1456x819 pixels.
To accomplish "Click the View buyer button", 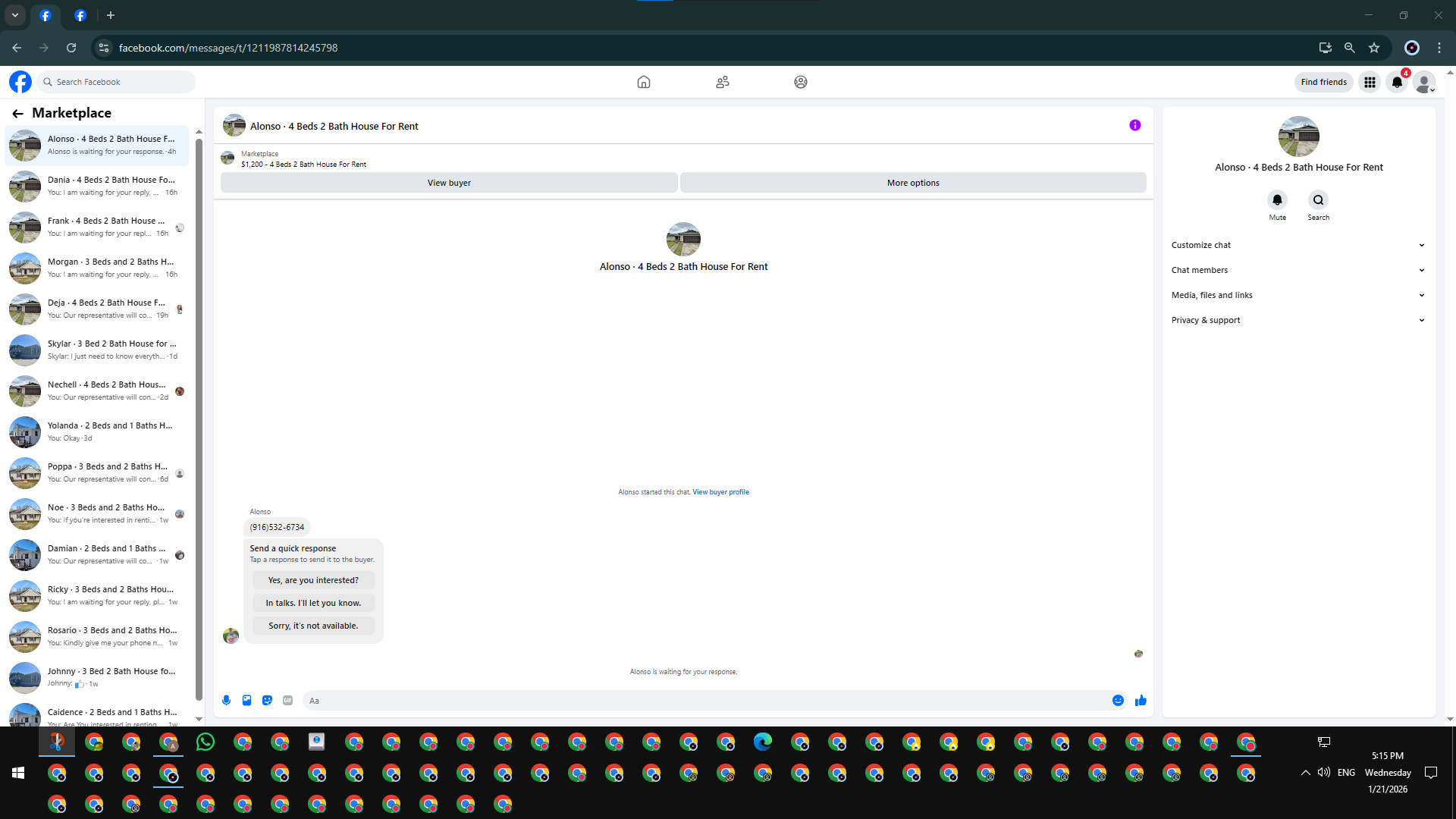I will point(449,183).
